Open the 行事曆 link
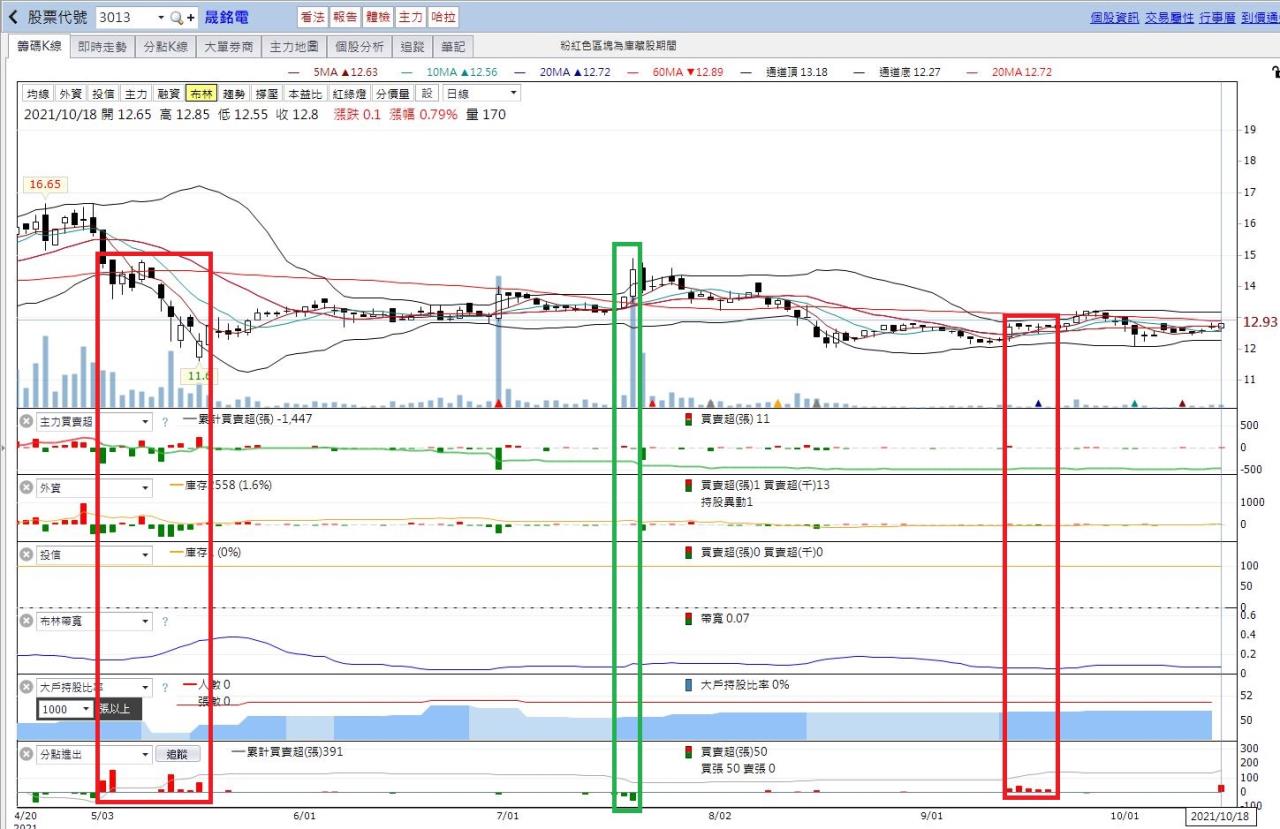1280x829 pixels. coord(1216,18)
